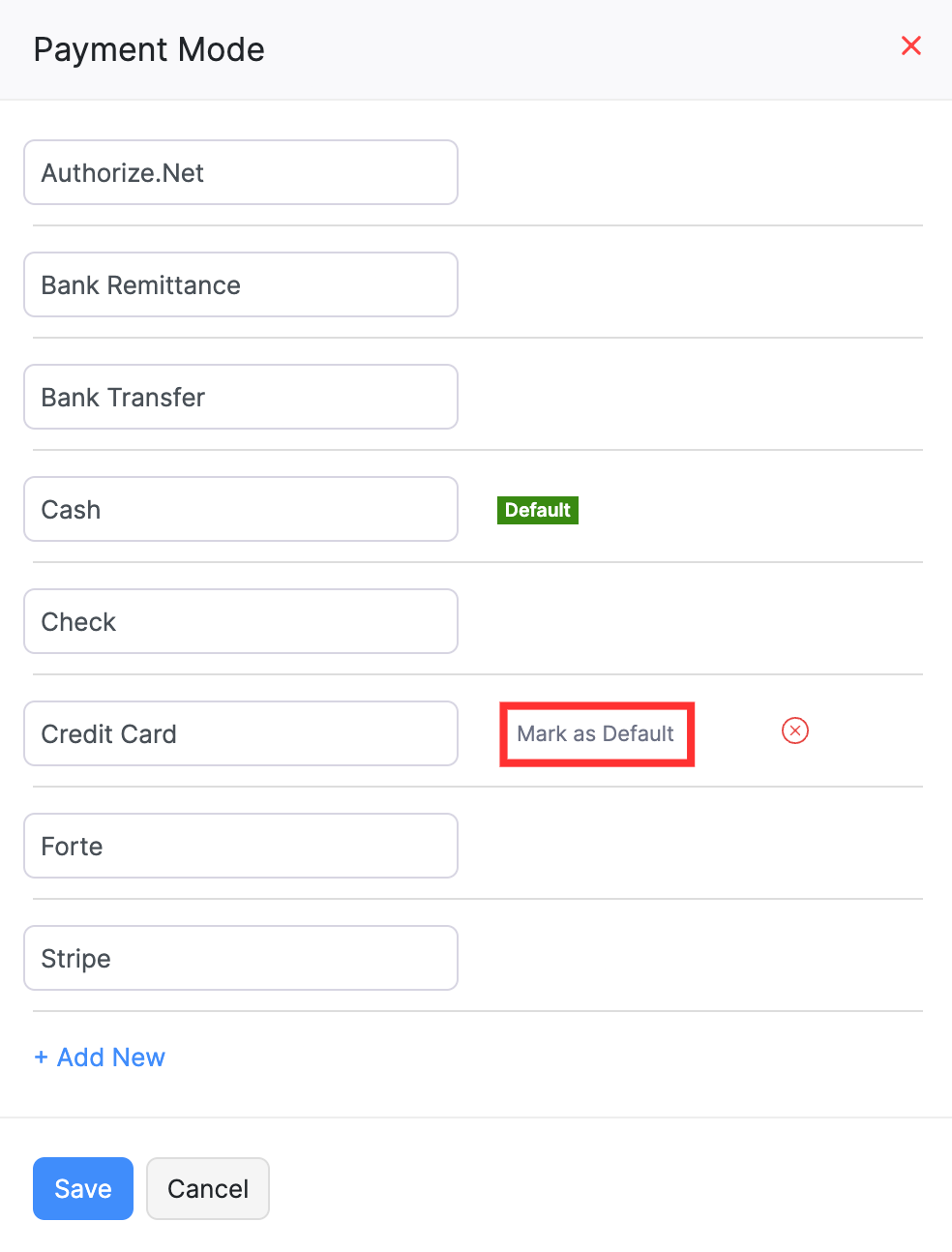Screen dimensions: 952x1252
Task: Set Credit Card as the default payment mode
Action: pos(596,733)
